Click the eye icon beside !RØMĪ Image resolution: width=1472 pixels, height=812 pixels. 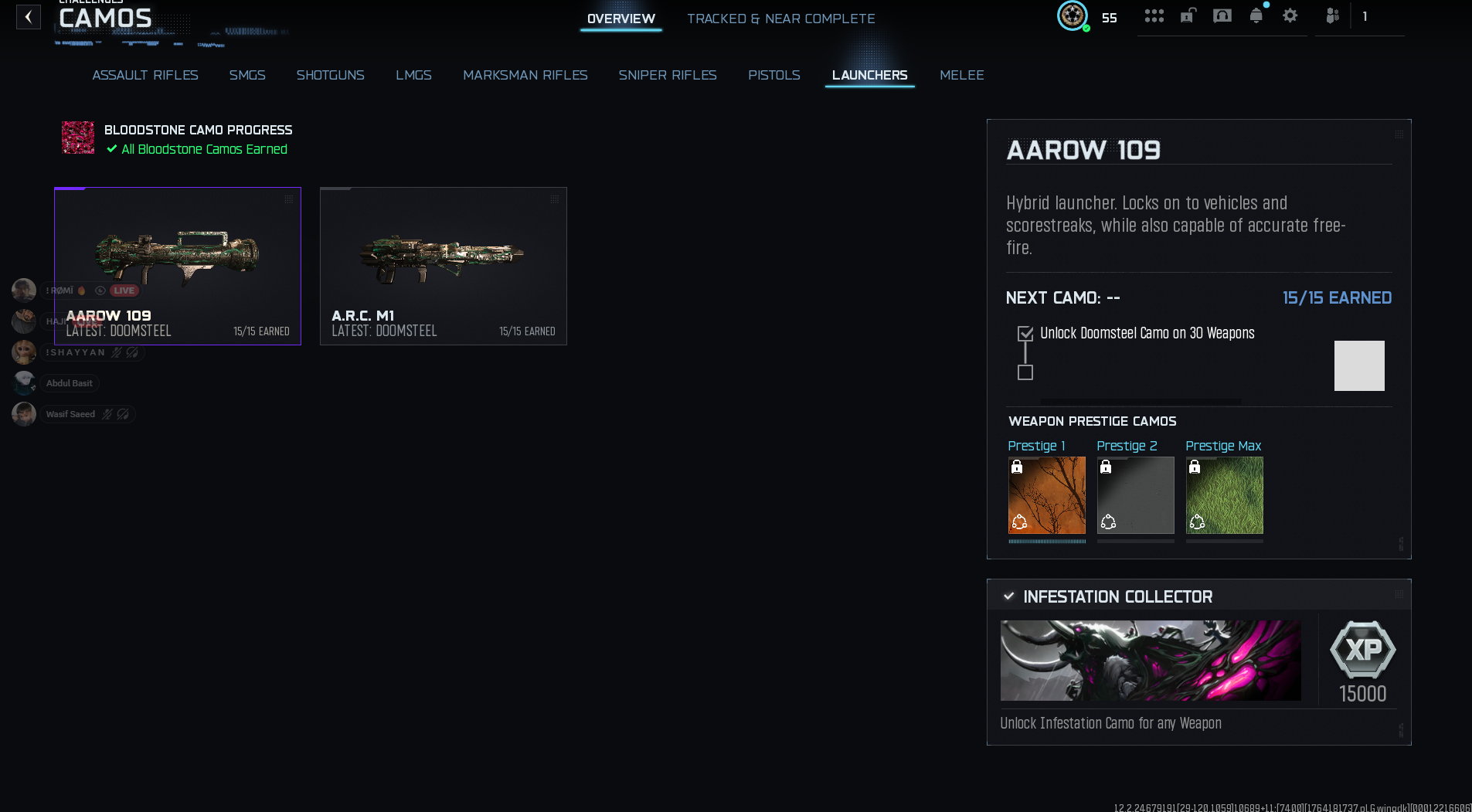tap(100, 290)
